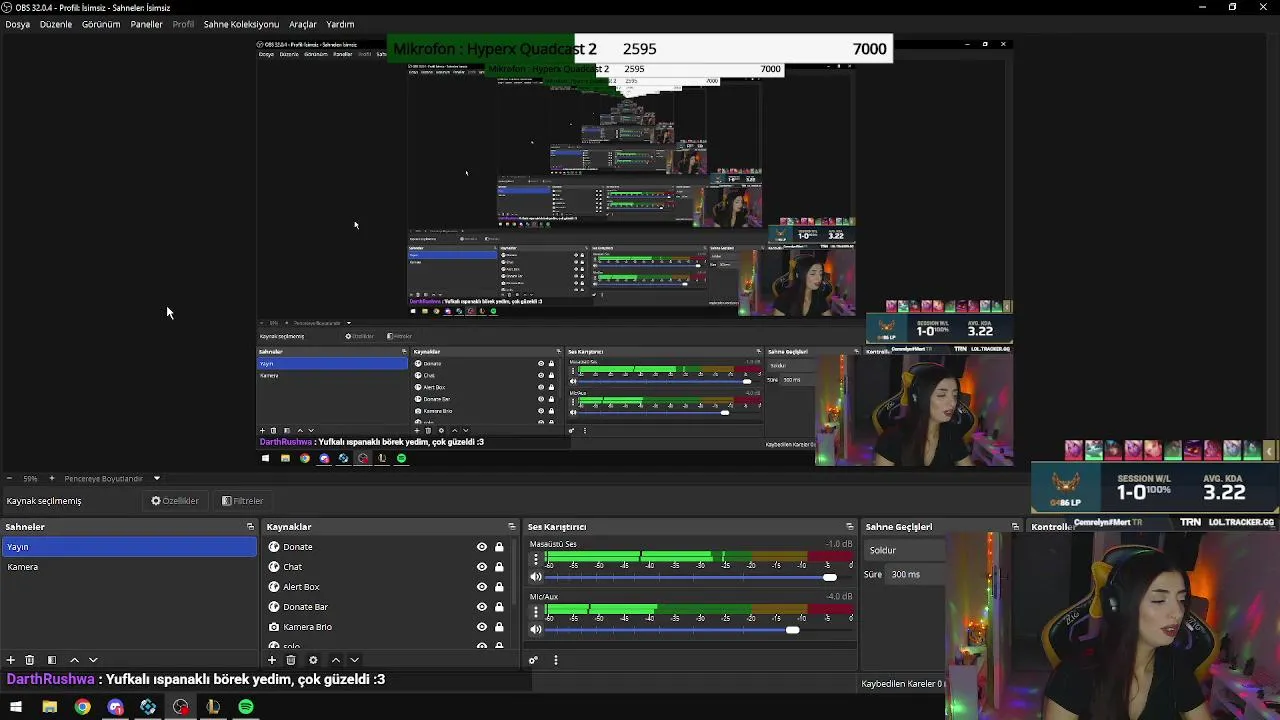Open advanced audio properties gears icon
This screenshot has width=1280, height=720.
click(x=533, y=660)
